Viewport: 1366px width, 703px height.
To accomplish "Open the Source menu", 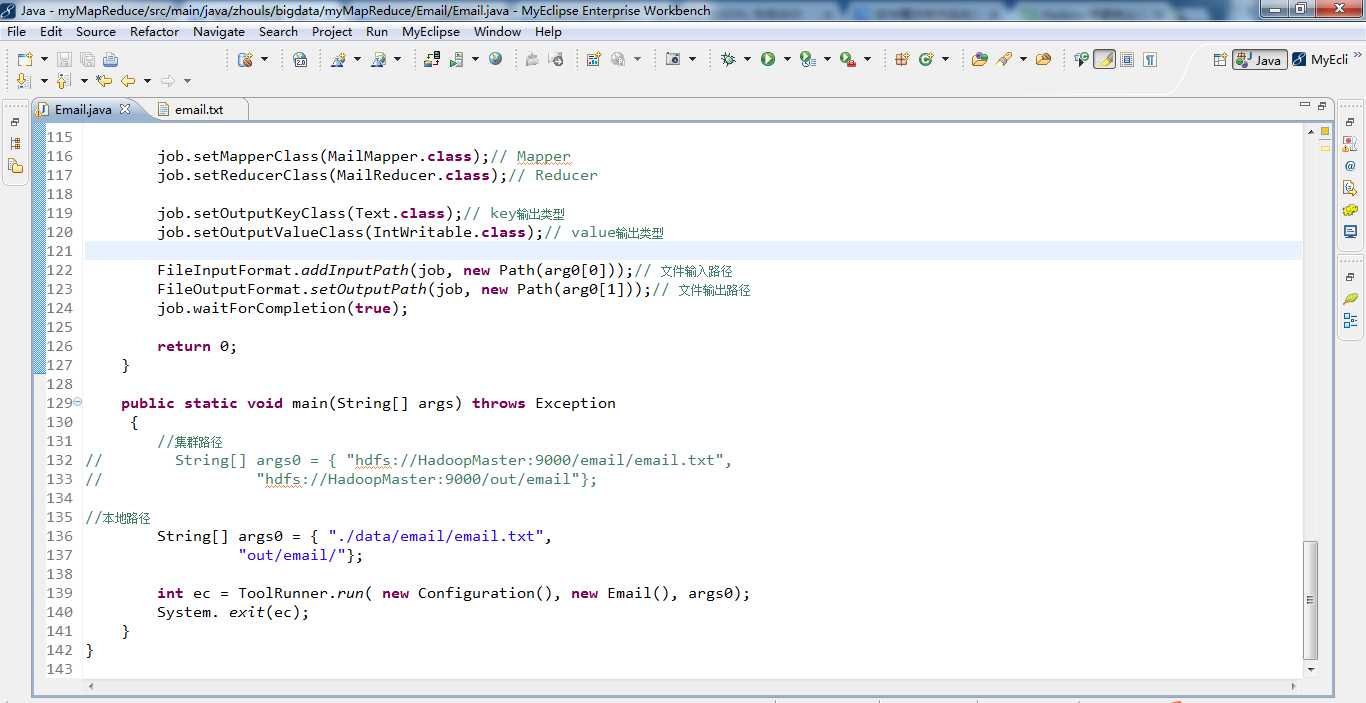I will [x=96, y=31].
